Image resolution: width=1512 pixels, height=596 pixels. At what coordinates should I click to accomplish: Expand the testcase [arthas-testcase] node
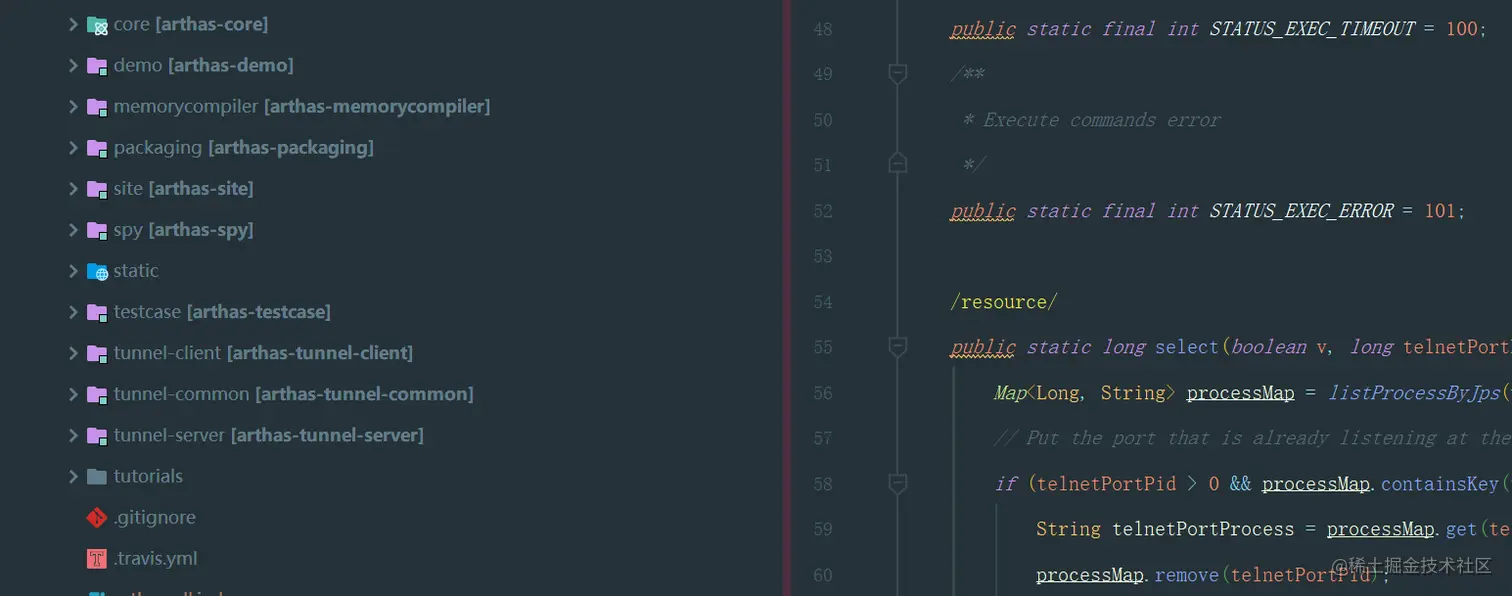[73, 311]
